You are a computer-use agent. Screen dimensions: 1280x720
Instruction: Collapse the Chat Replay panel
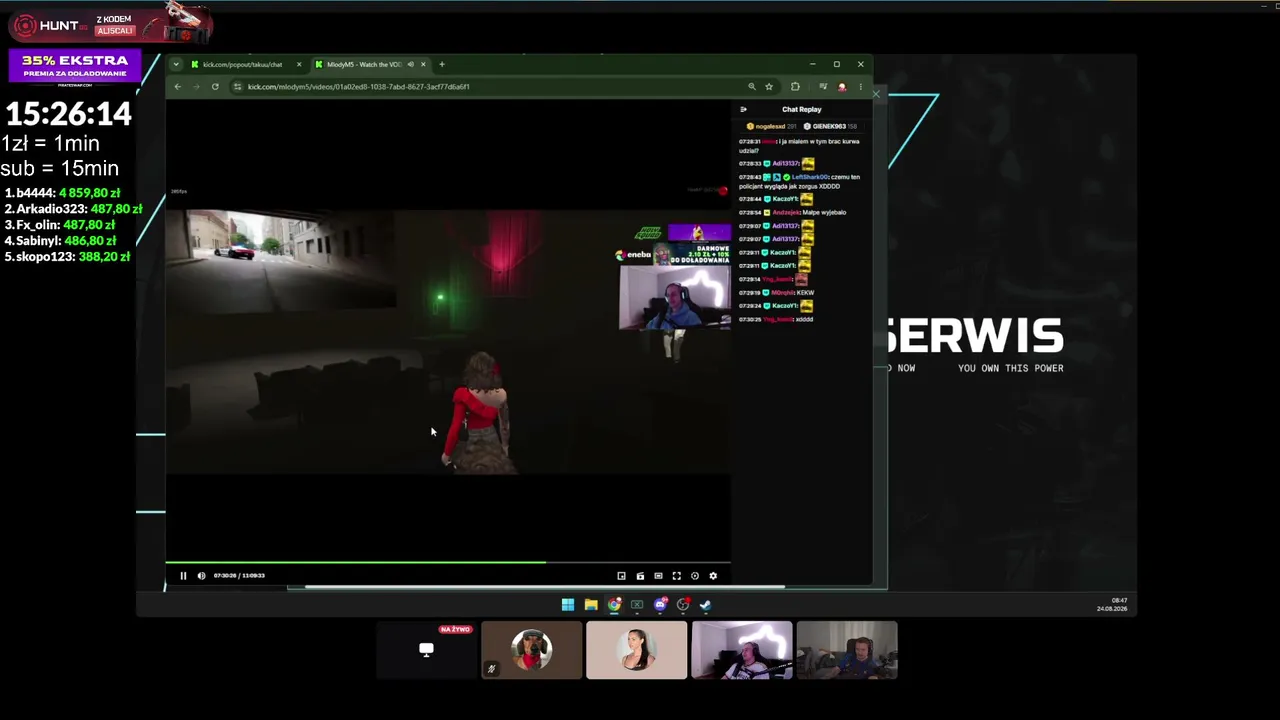(x=743, y=109)
